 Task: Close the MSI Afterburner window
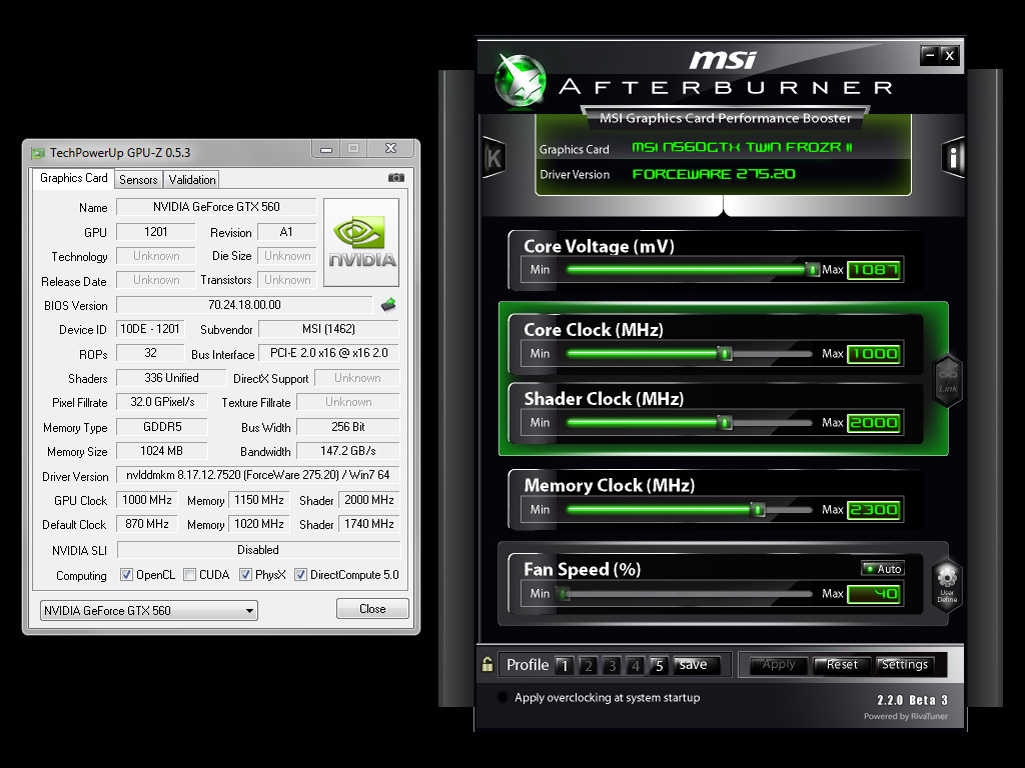(950, 56)
